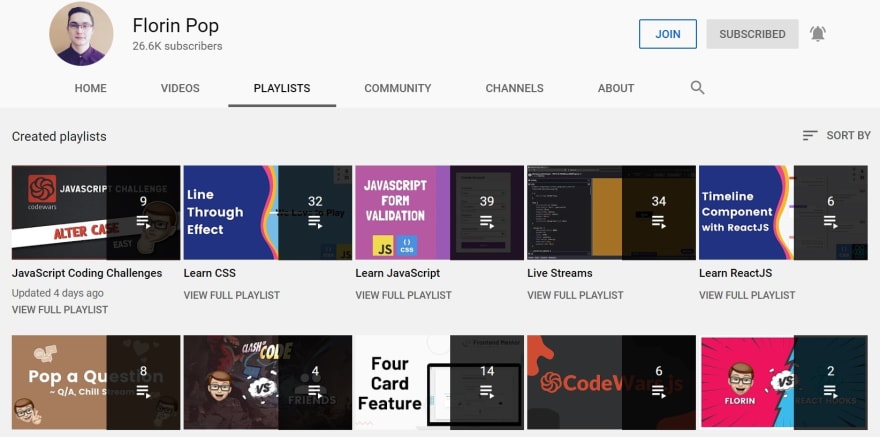Click the JOIN button
880x437 pixels.
pos(668,34)
